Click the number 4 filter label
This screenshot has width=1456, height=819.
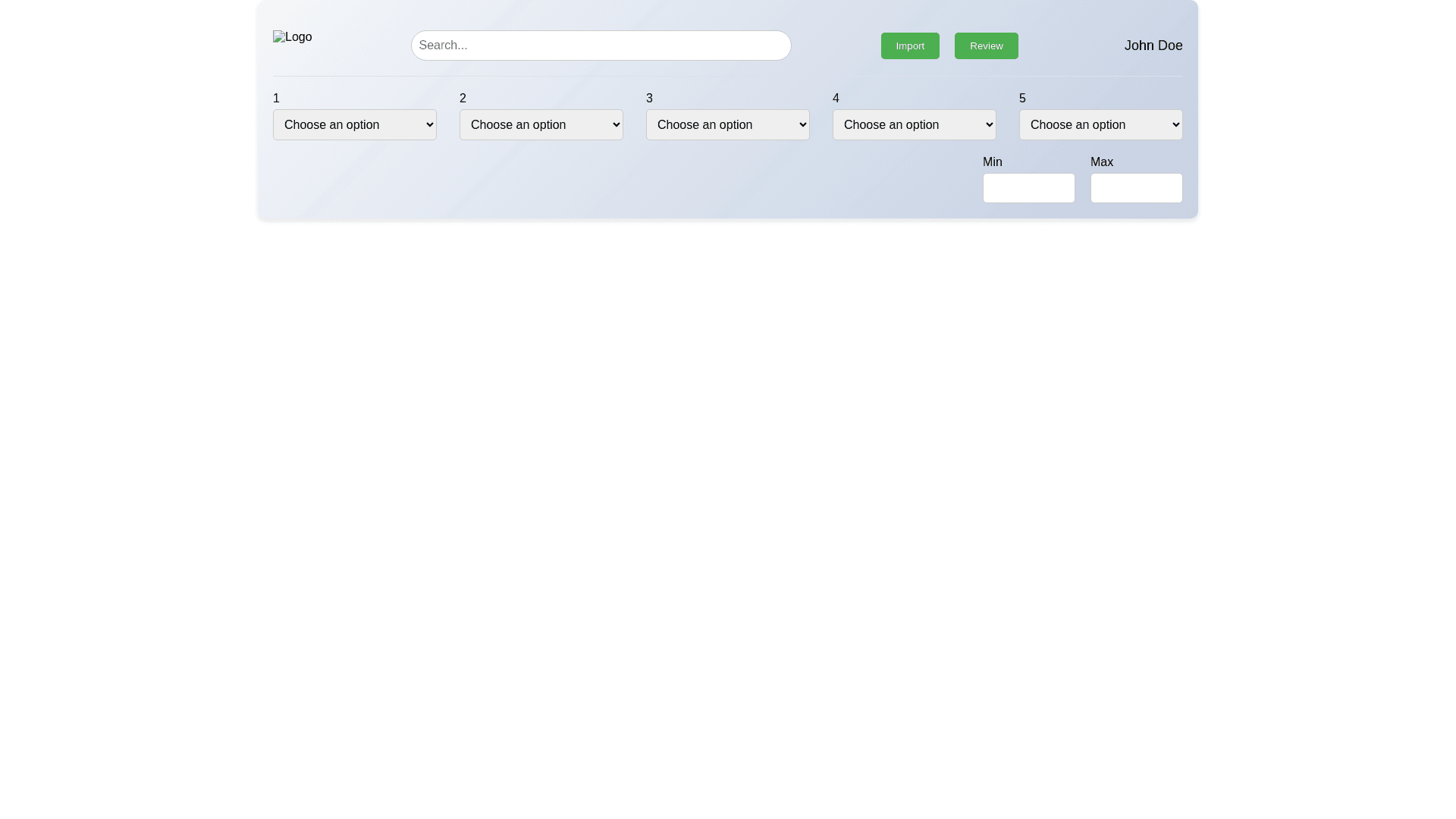click(x=836, y=99)
